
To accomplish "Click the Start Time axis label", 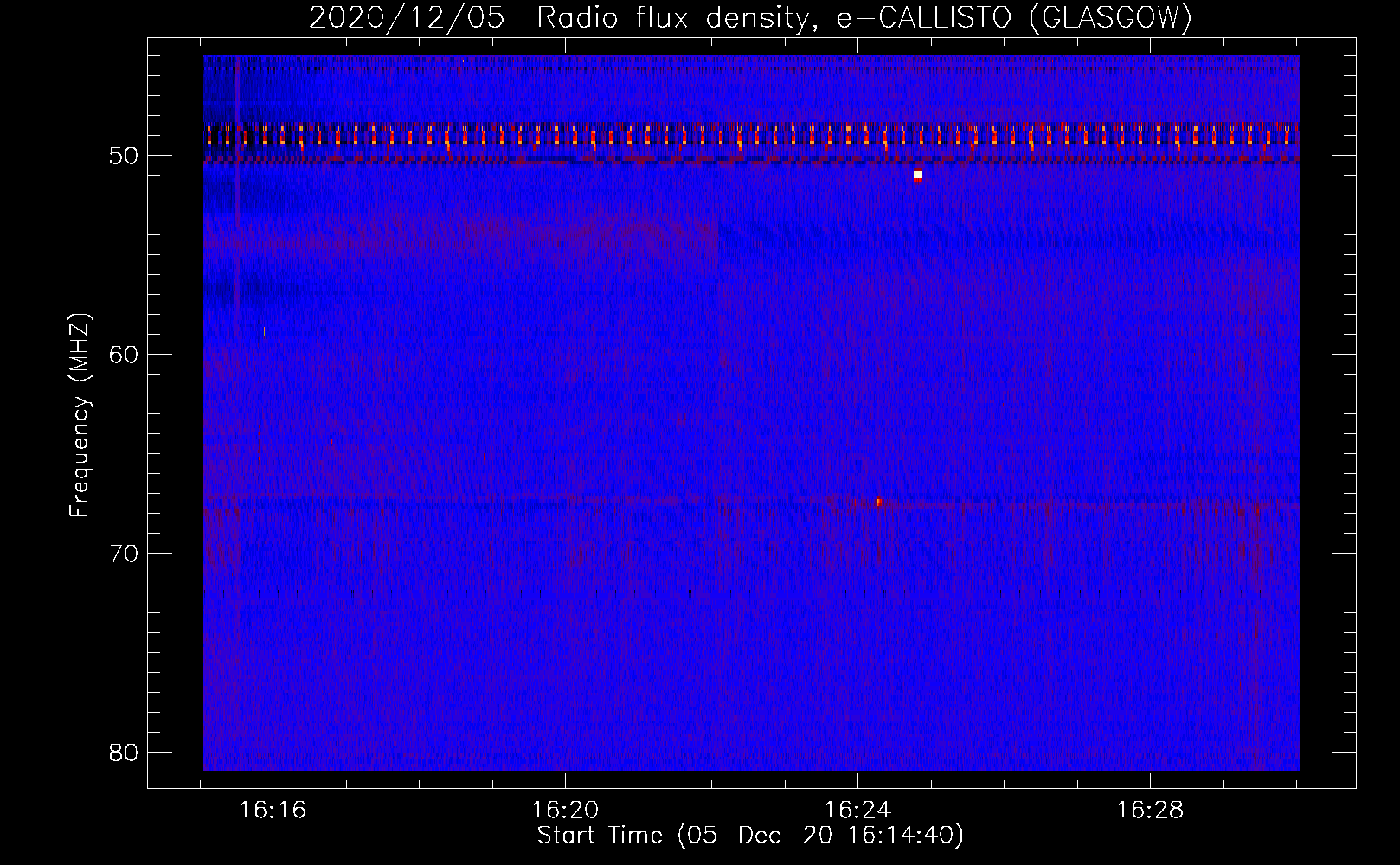I will pyautogui.click(x=750, y=836).
